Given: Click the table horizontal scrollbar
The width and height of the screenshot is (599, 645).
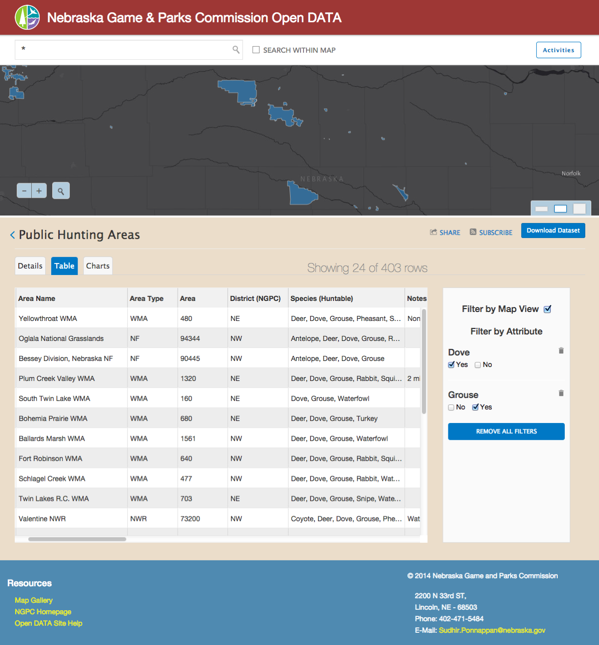Looking at the screenshot, I should tap(77, 539).
